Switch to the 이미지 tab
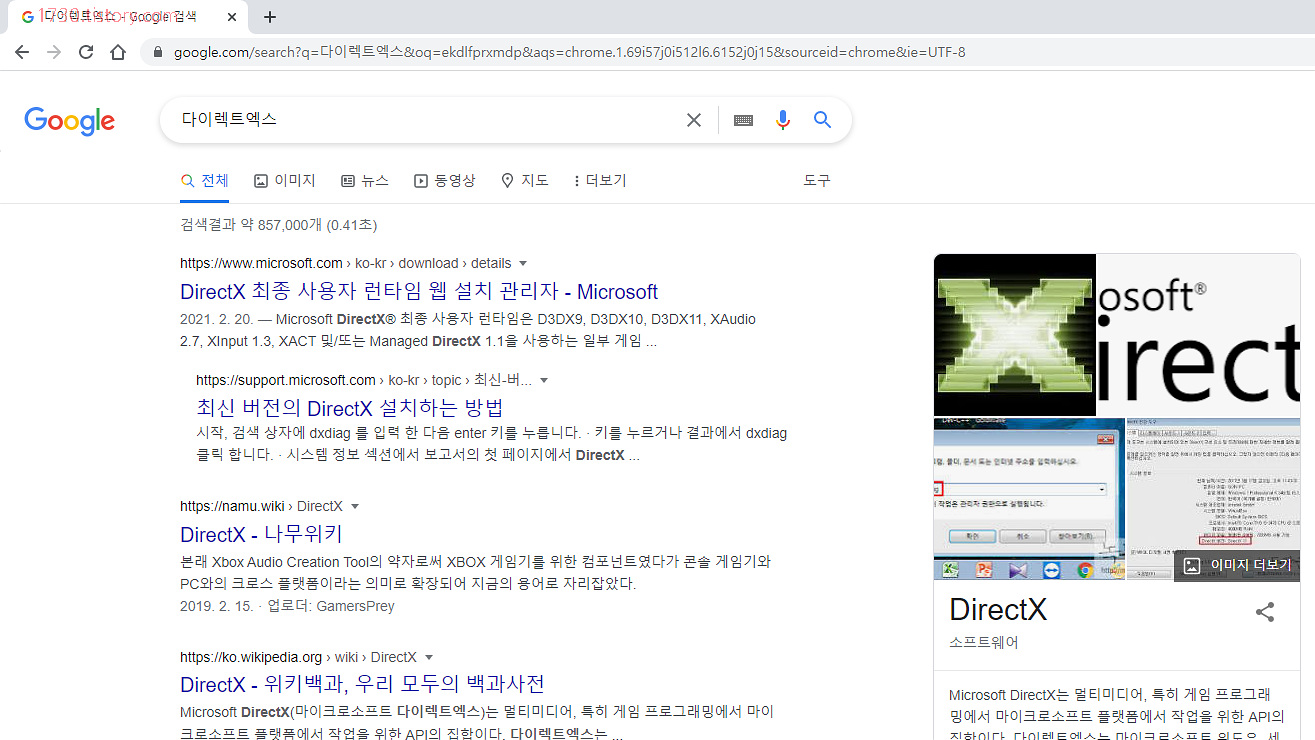1315x740 pixels. coord(285,181)
